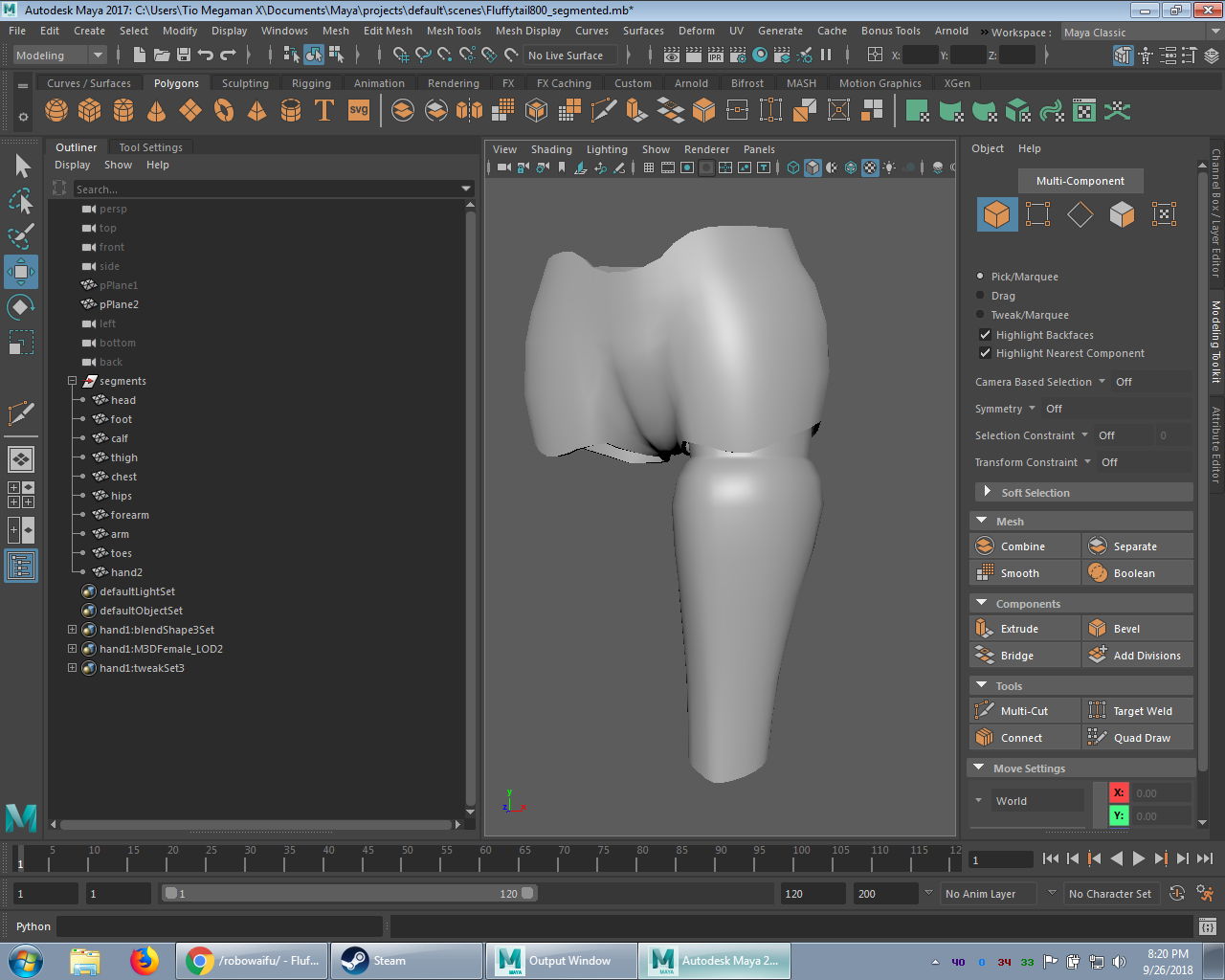Create a polygon cylinder from the shelf
Image resolution: width=1225 pixels, height=980 pixels.
click(123, 111)
